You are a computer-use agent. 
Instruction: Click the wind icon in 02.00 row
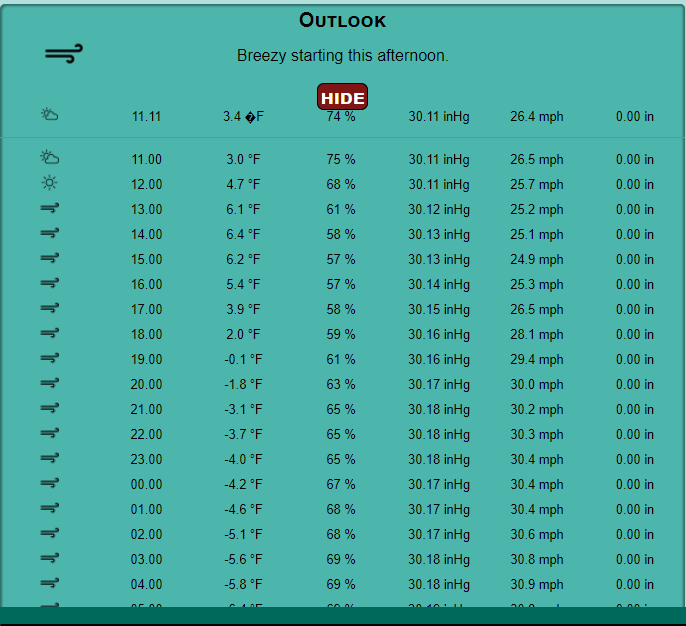click(x=49, y=533)
